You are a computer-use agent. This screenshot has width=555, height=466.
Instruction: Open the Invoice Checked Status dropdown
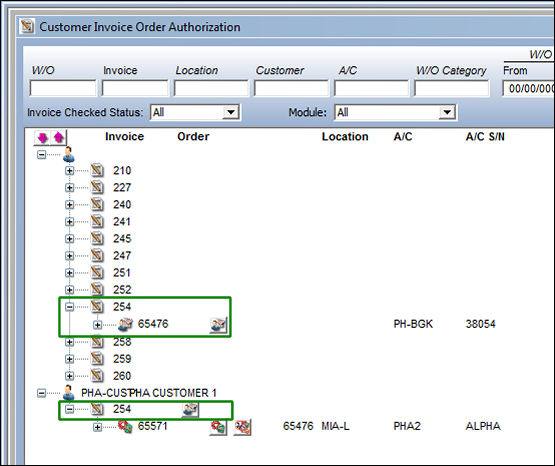pyautogui.click(x=231, y=113)
